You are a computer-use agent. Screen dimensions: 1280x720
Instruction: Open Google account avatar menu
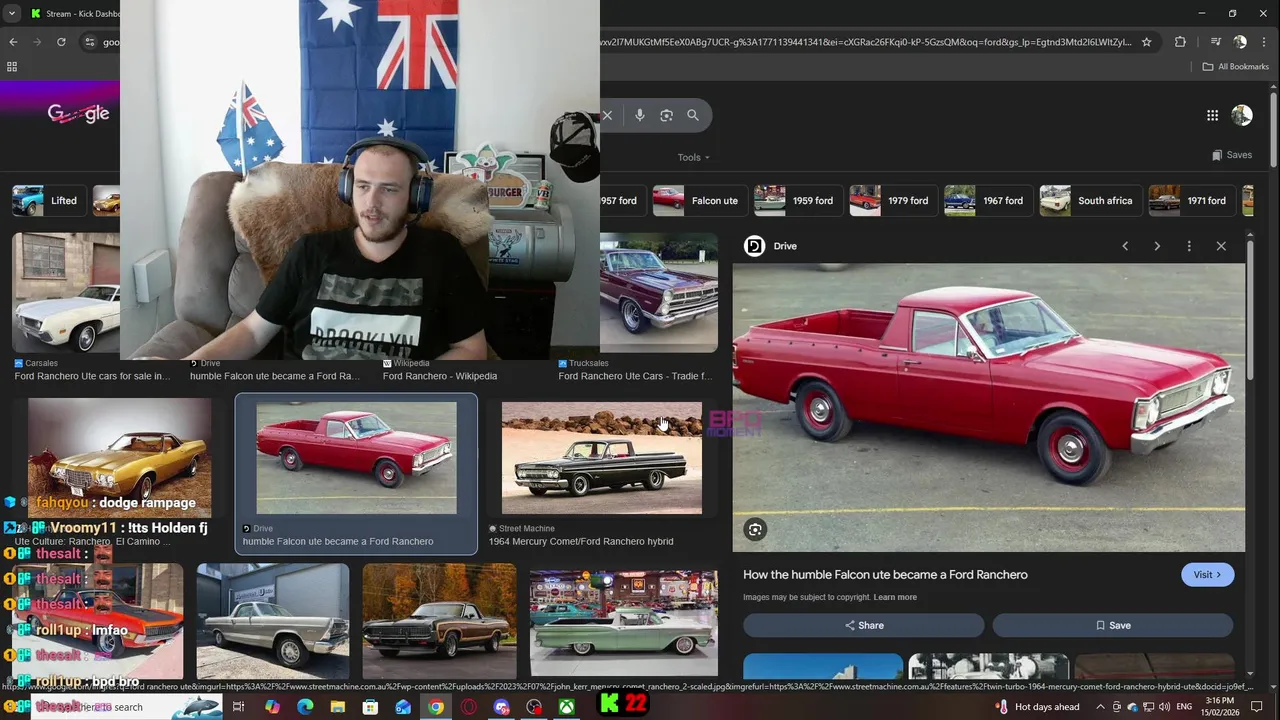(x=1242, y=115)
